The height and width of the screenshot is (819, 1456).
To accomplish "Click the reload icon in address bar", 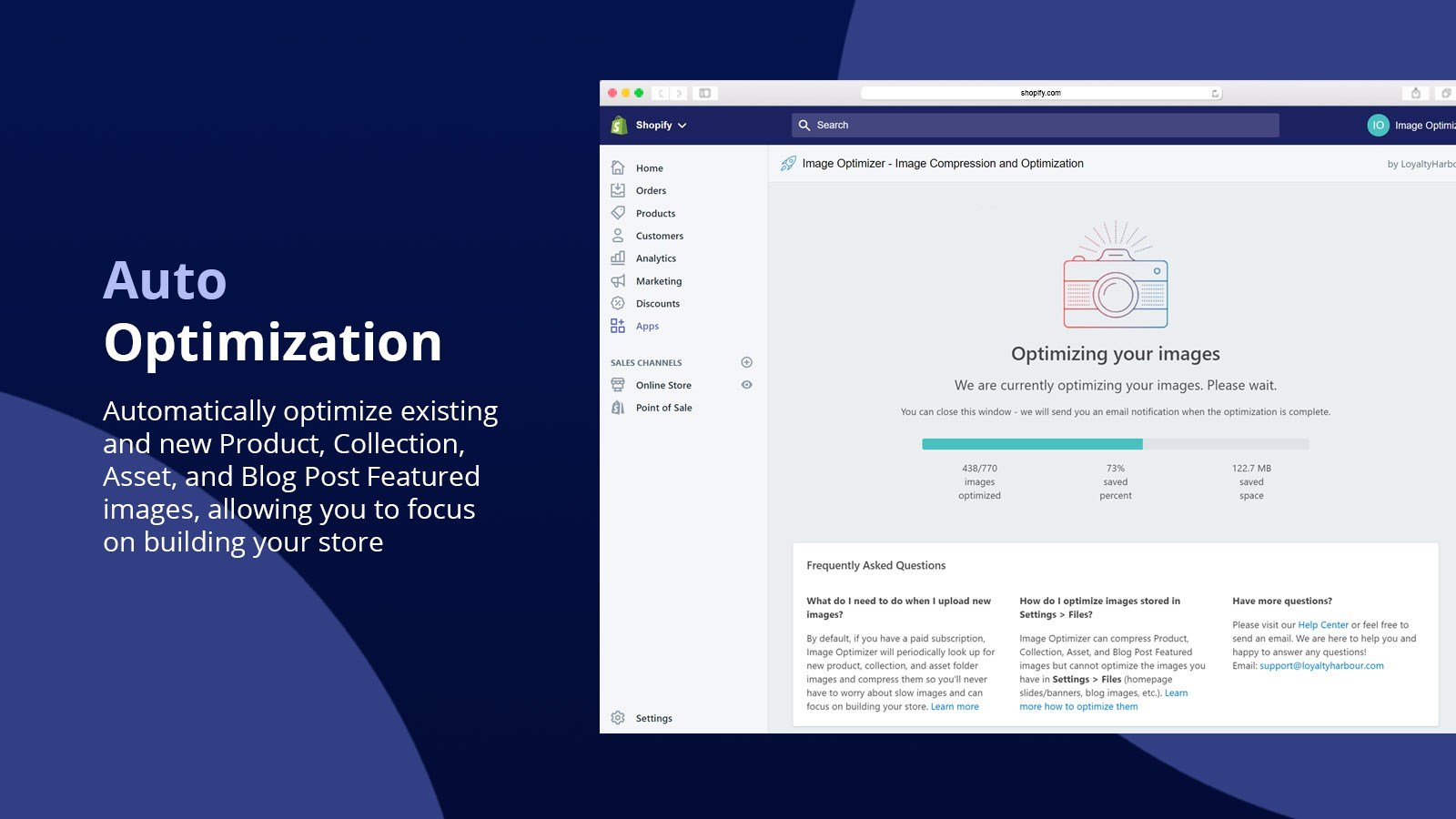I will click(1215, 93).
